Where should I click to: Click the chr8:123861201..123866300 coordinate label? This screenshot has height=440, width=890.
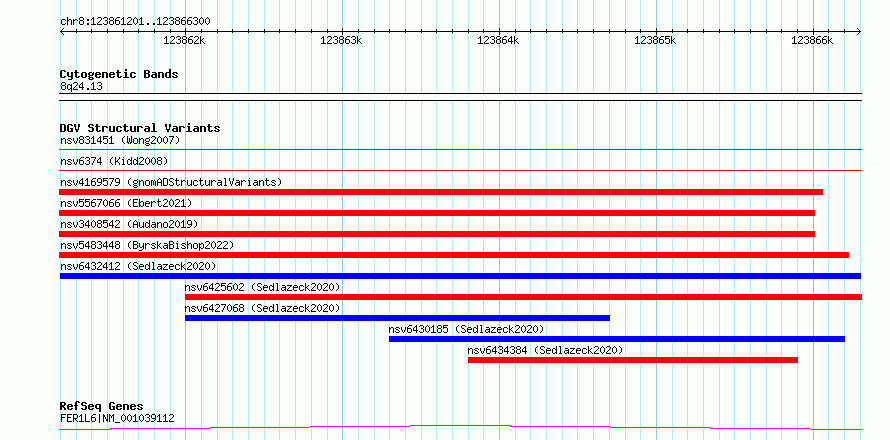135,22
